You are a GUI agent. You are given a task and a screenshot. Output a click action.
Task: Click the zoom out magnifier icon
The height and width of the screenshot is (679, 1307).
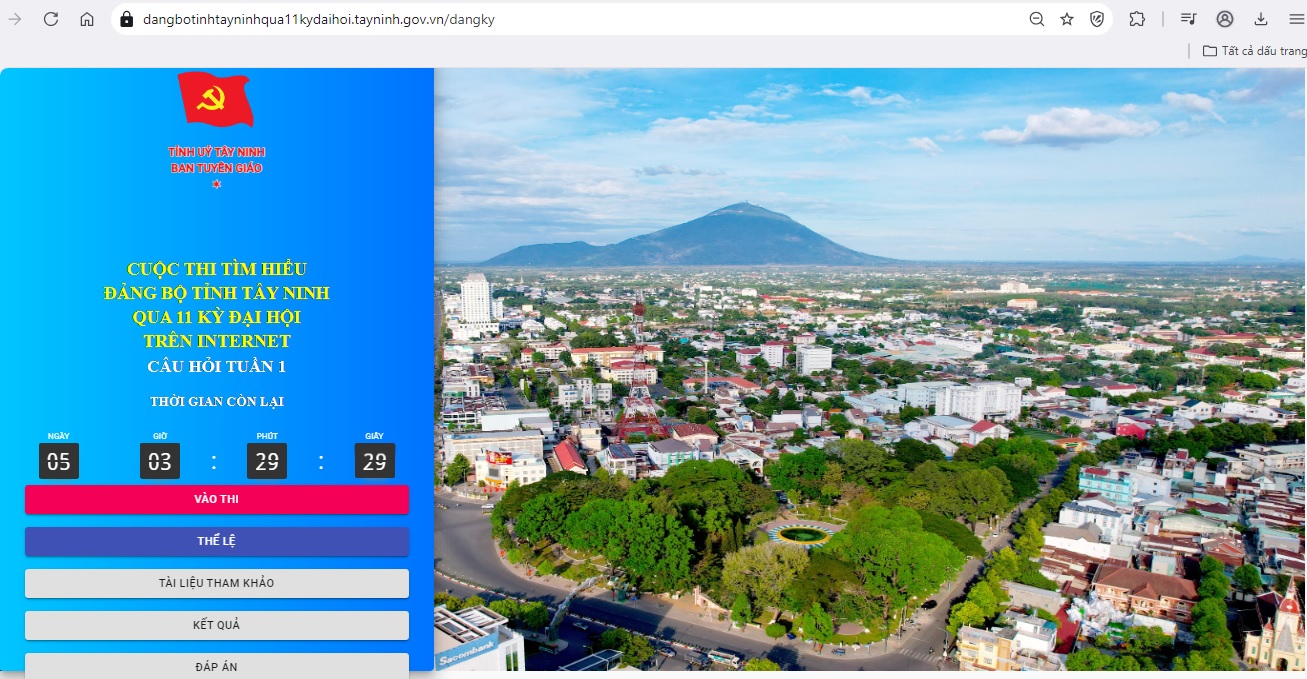click(1037, 19)
